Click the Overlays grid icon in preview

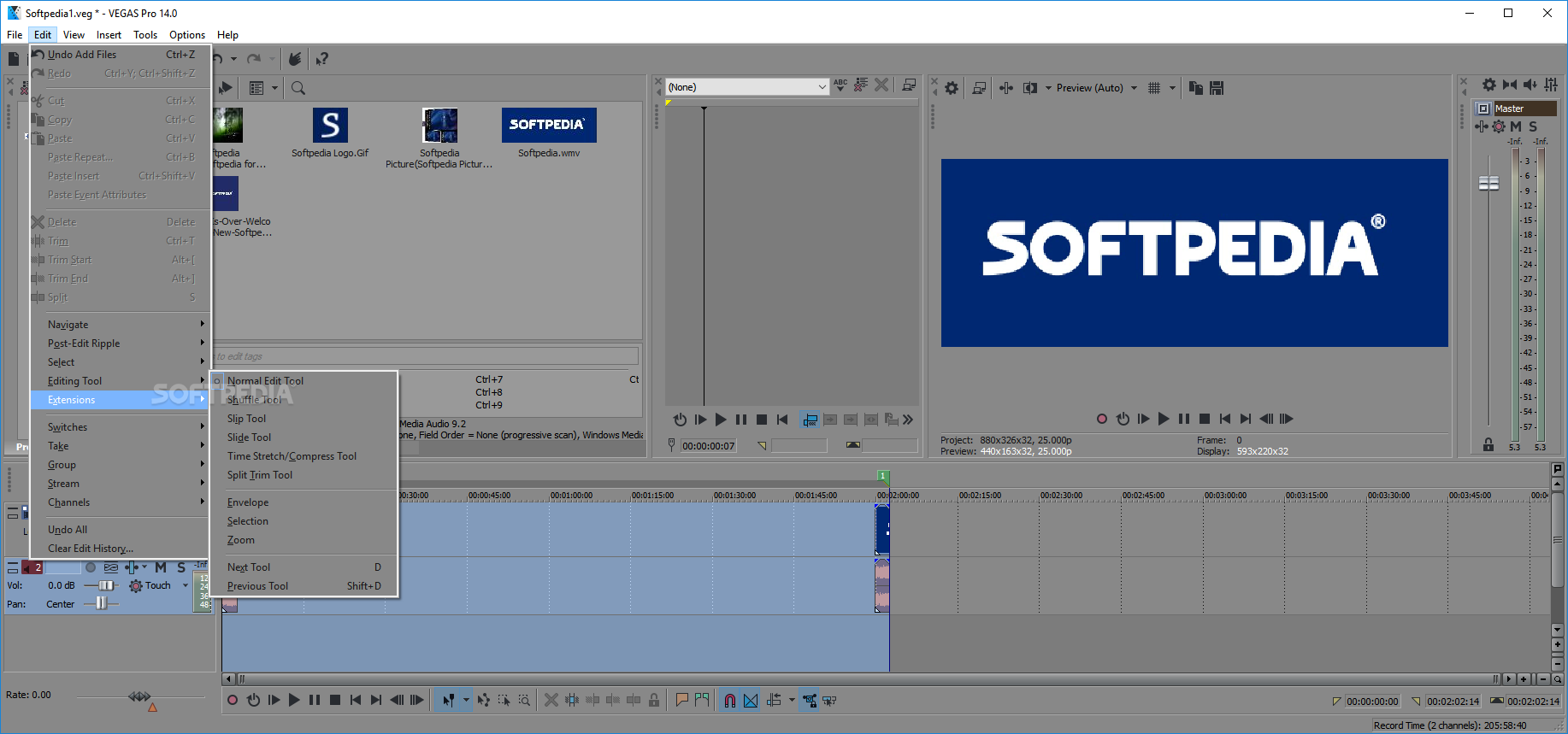click(1154, 87)
